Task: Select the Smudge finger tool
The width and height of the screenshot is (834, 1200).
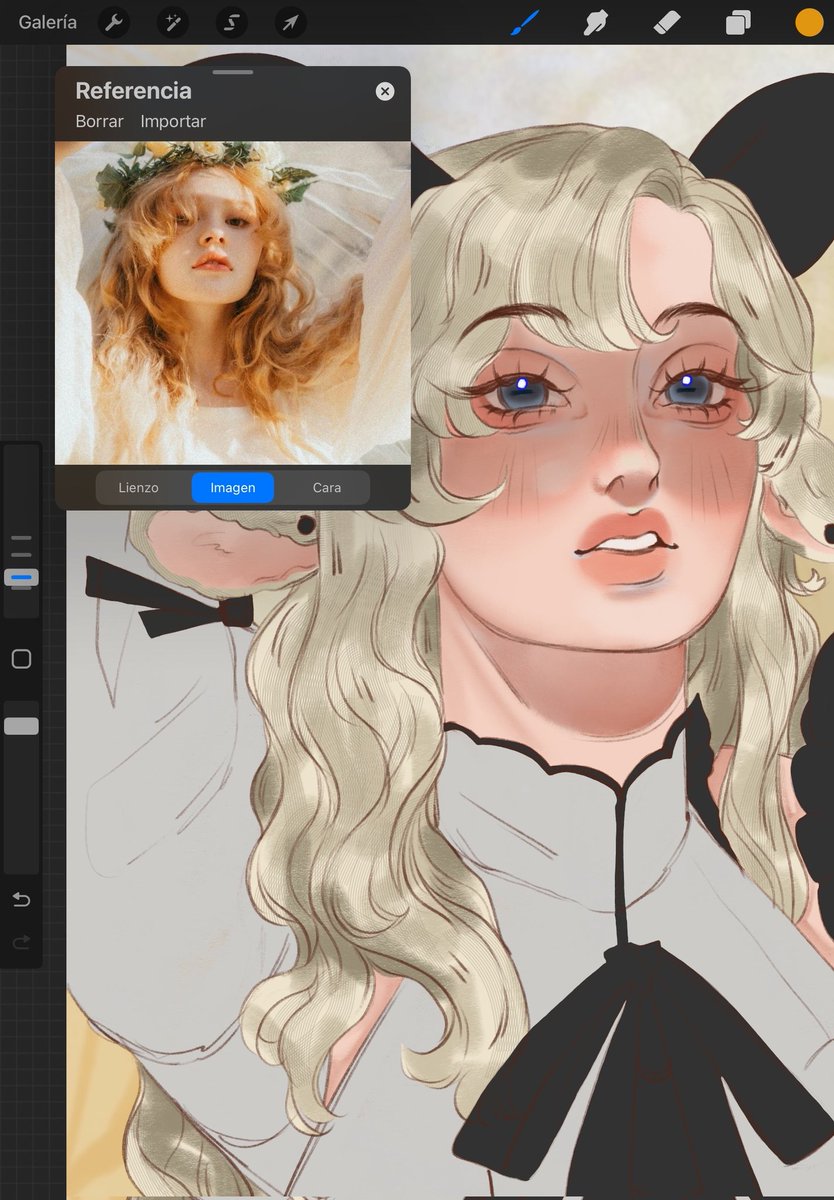Action: [597, 22]
